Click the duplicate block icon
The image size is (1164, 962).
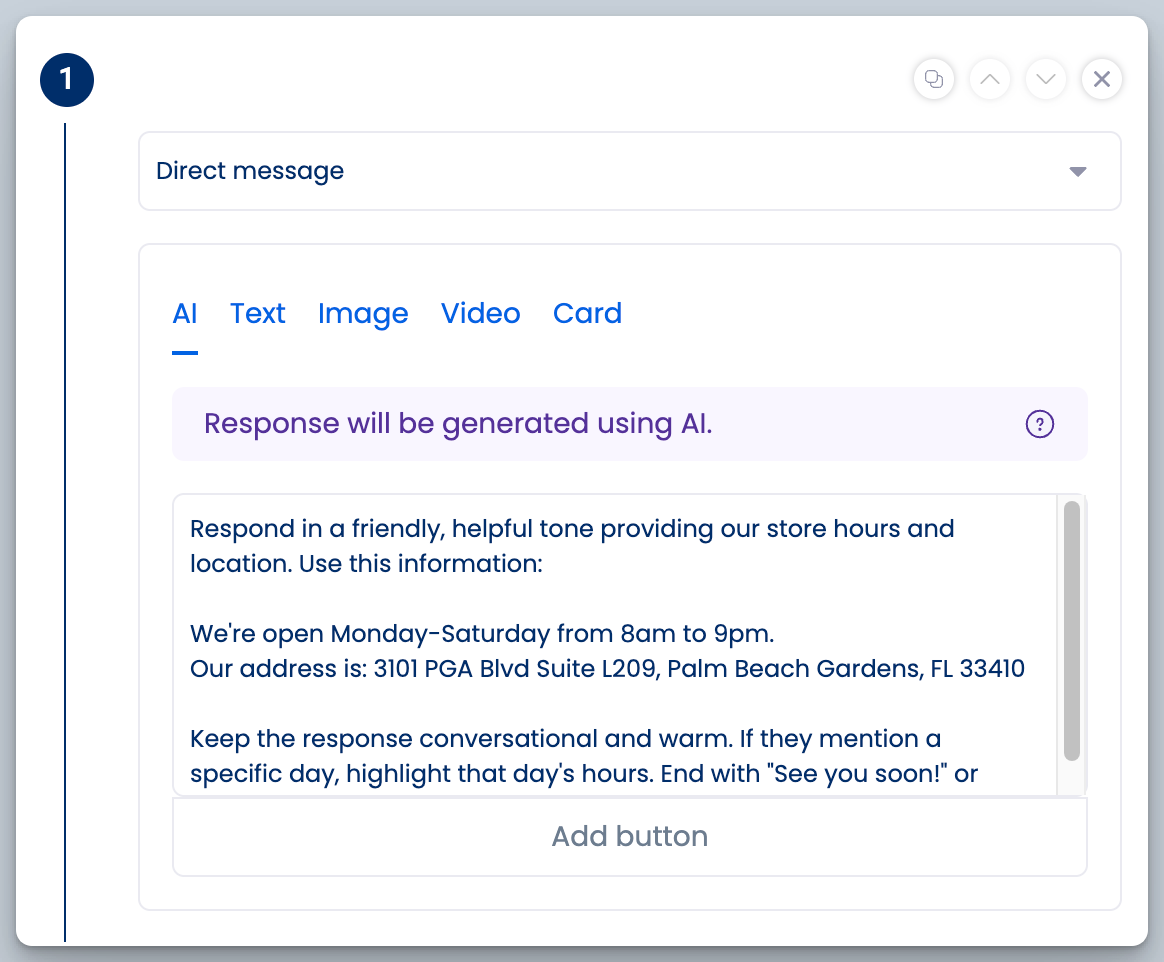[x=933, y=79]
